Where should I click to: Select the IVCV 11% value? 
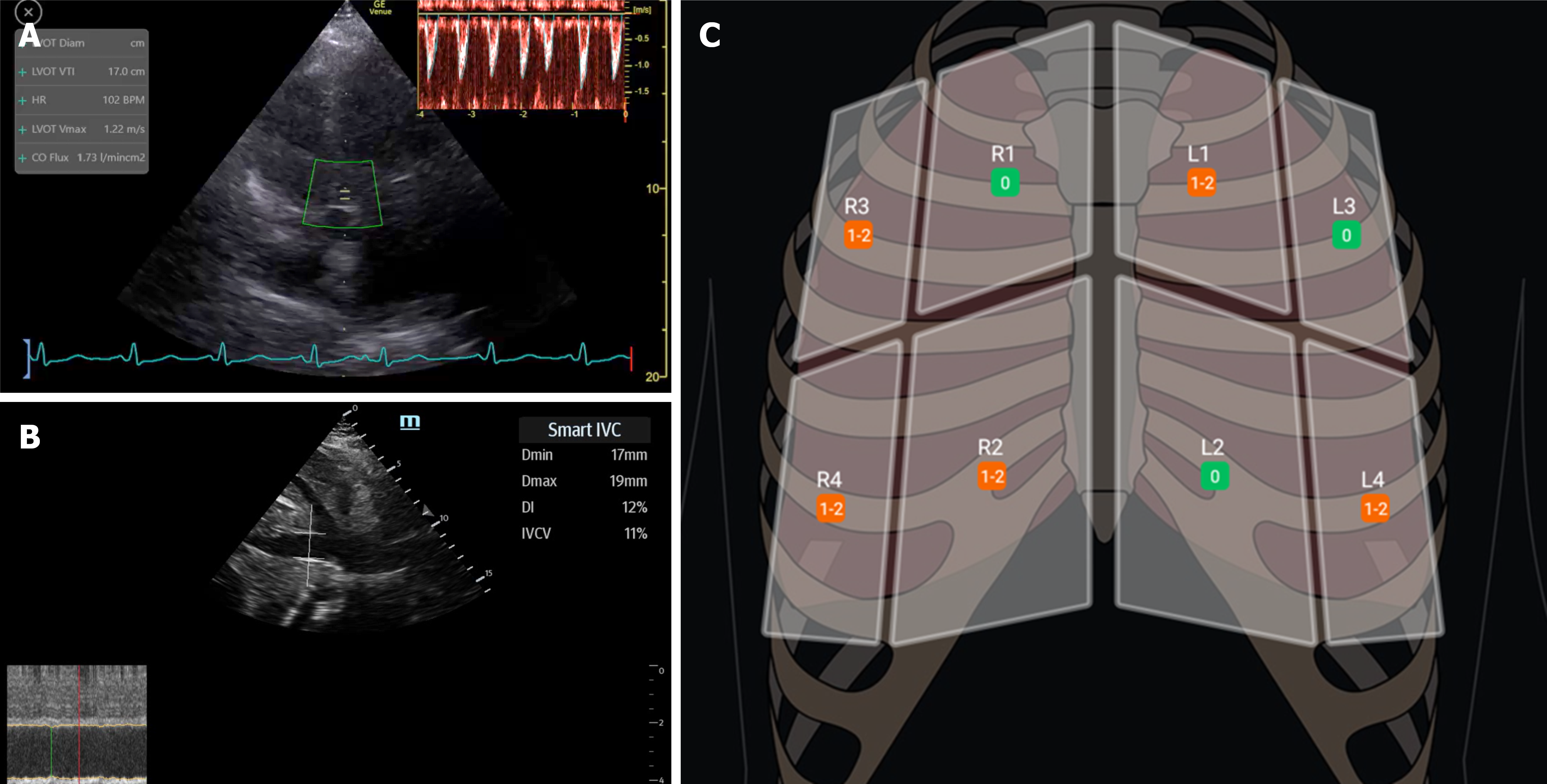635,534
